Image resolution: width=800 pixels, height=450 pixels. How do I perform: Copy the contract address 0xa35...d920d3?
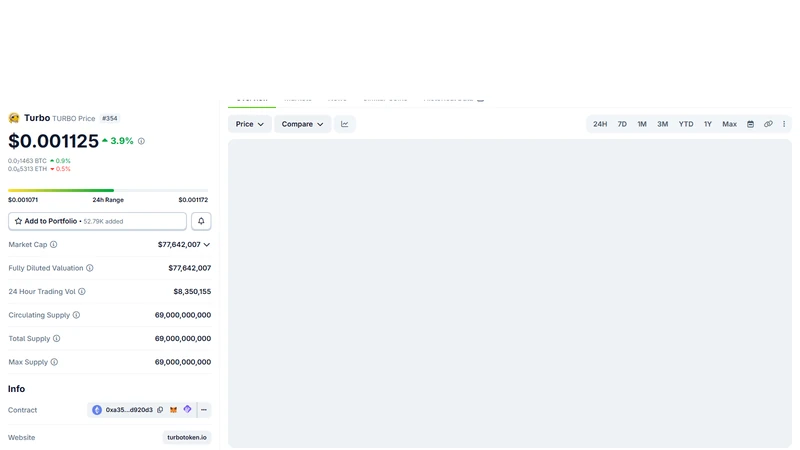coord(160,410)
